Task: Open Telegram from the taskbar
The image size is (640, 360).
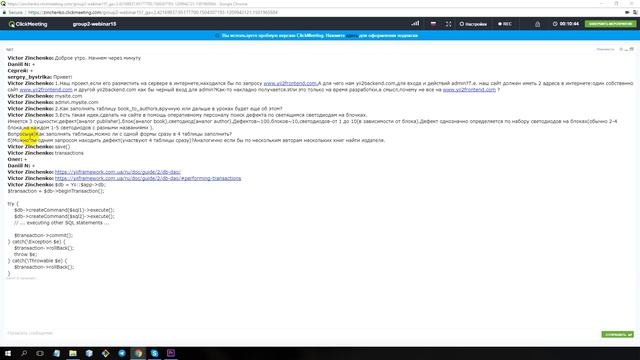Action: [122, 353]
